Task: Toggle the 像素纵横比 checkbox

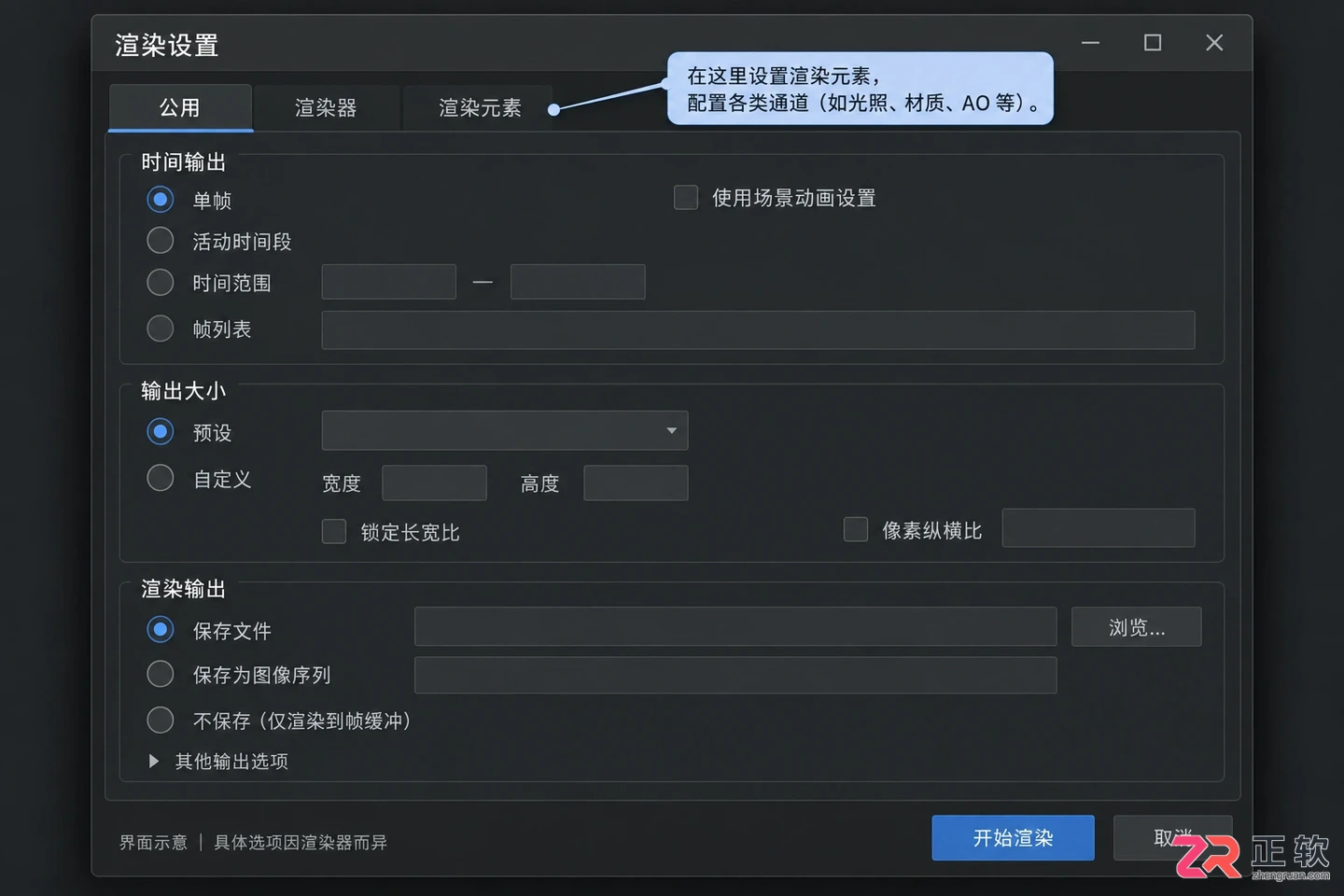Action: coord(856,530)
